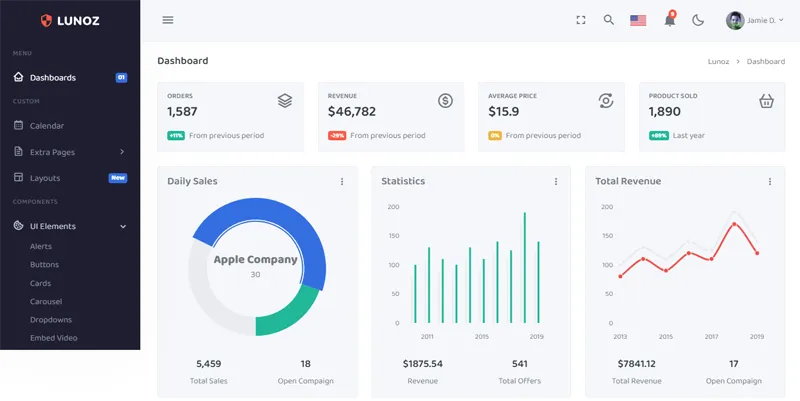Screen dimensions: 800x401
Task: Open Daily Sales card options menu
Action: pos(342,182)
